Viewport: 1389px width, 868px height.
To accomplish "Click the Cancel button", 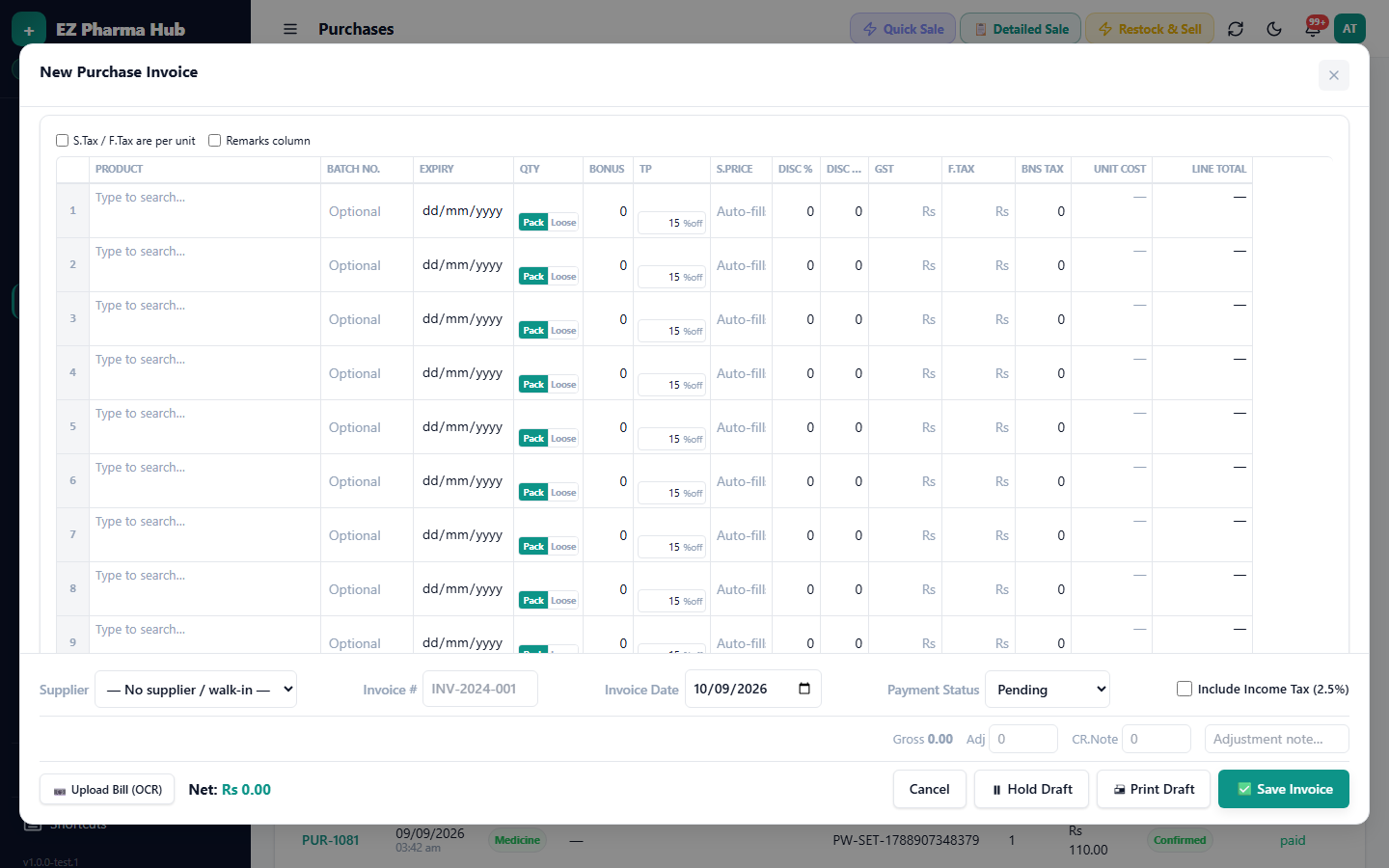I will 929,789.
